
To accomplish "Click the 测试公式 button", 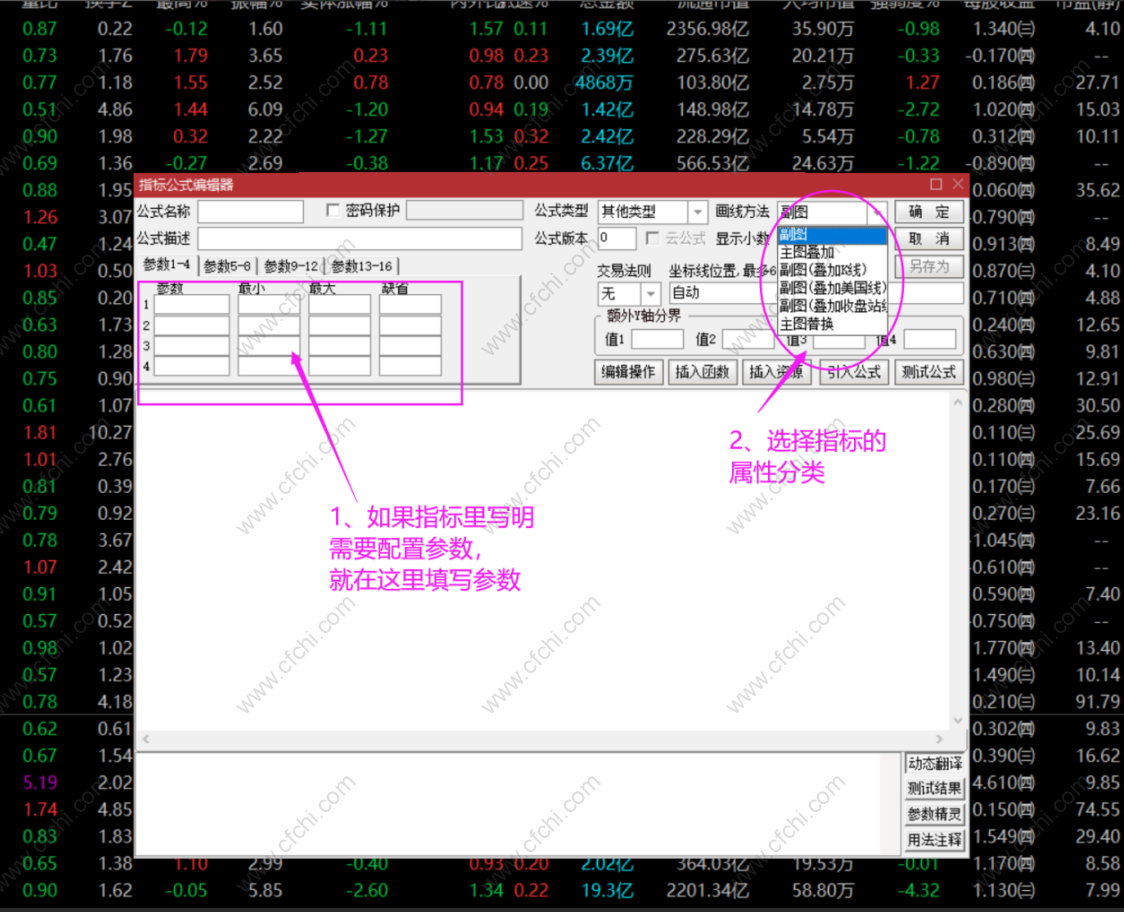I will tap(929, 372).
